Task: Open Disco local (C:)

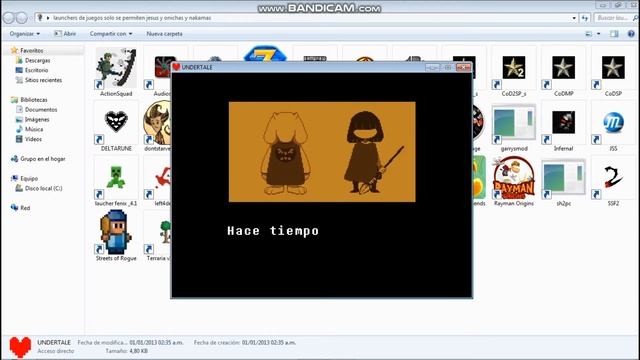Action: pos(43,188)
